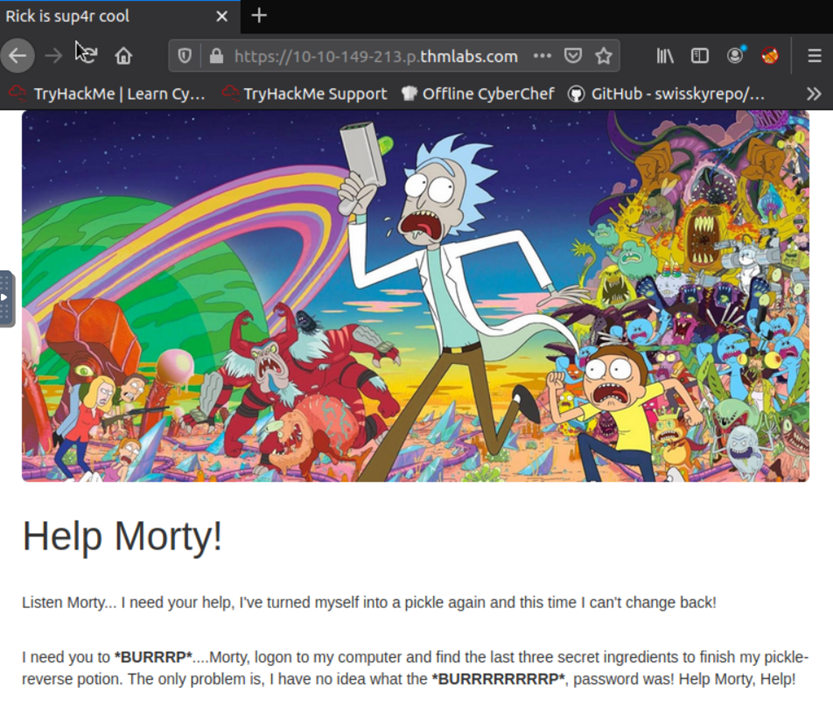Click the bold *BURRRRRRRRP* text
833x720 pixels.
pyautogui.click(x=498, y=679)
